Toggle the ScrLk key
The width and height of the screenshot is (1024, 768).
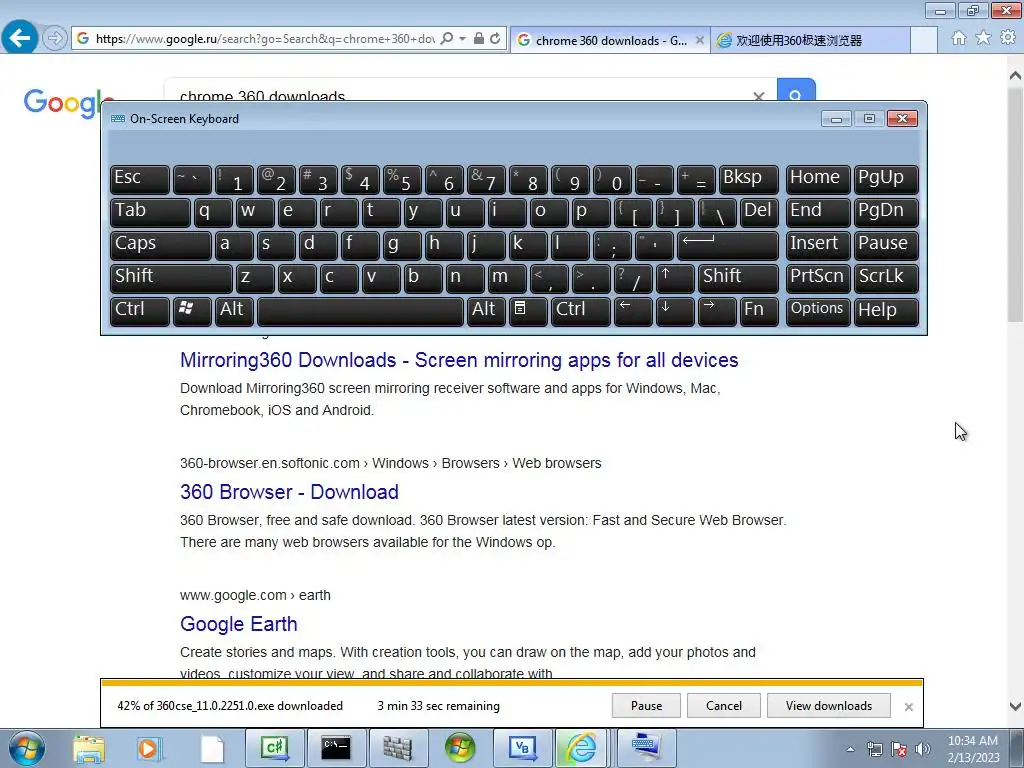coord(886,278)
